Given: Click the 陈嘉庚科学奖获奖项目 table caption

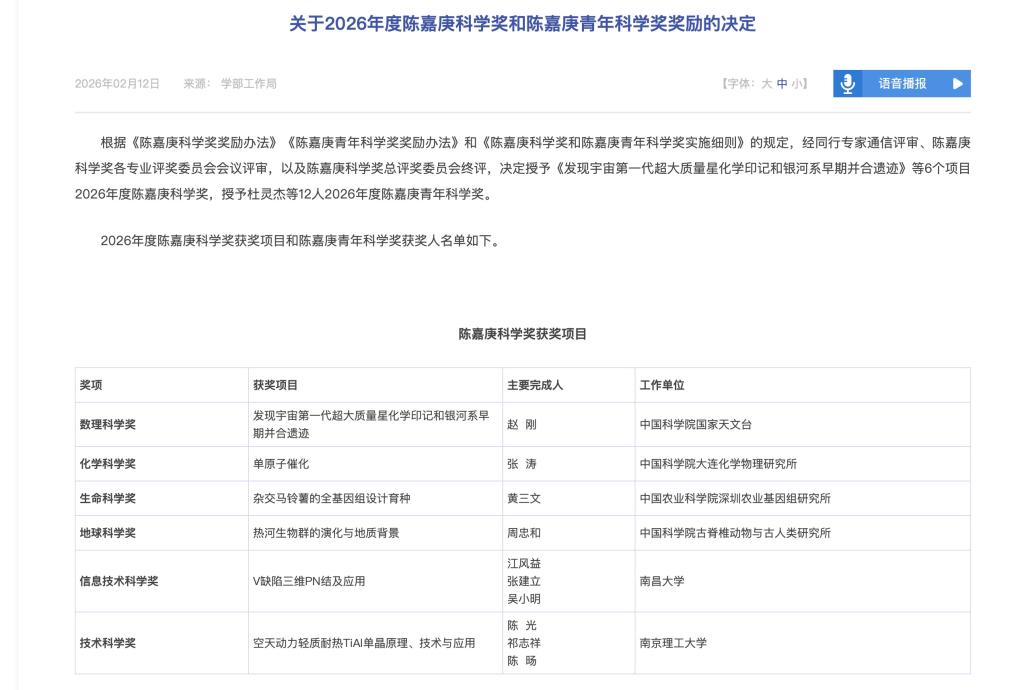Looking at the screenshot, I should tap(522, 334).
